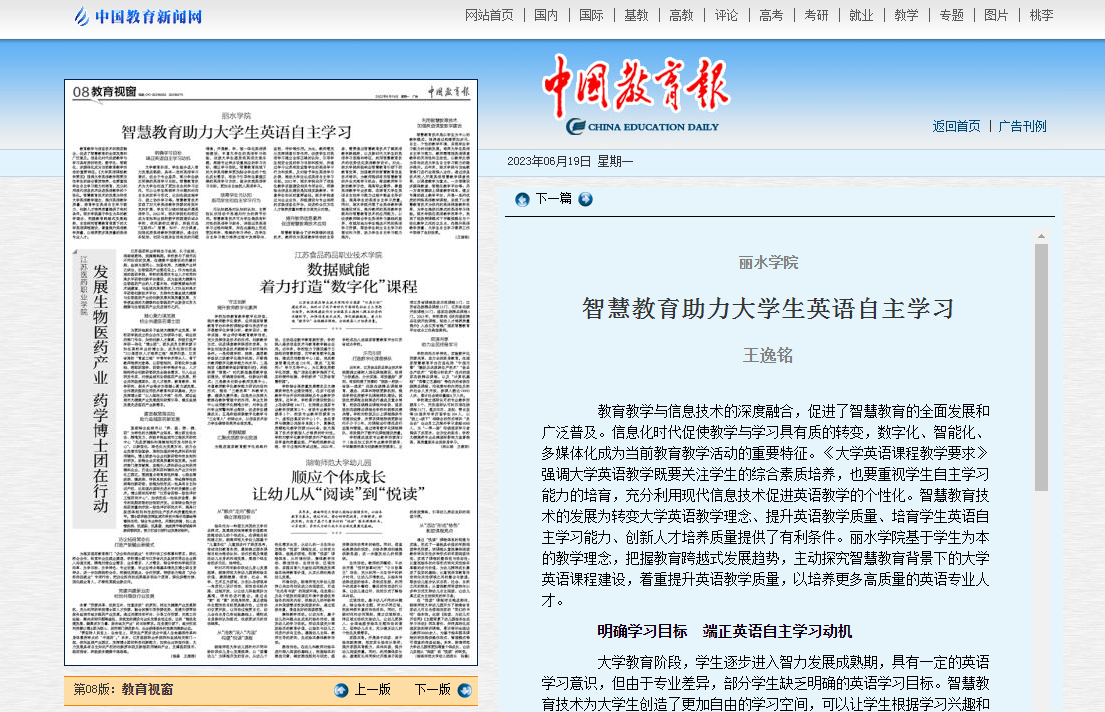The height and width of the screenshot is (712, 1105).
Task: Go to the 评论 section in the top navigation
Action: click(x=726, y=15)
